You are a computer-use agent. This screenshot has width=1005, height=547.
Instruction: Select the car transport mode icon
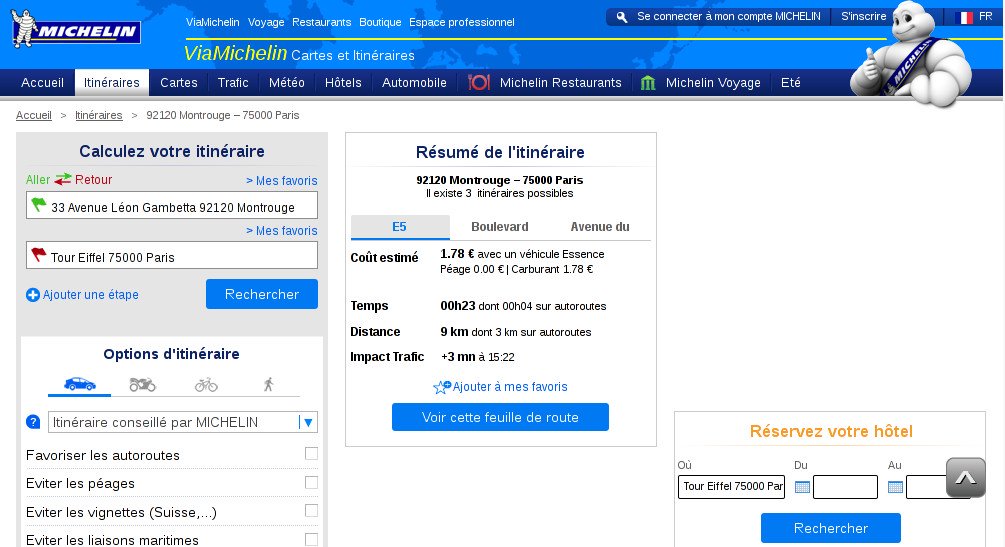pos(80,384)
